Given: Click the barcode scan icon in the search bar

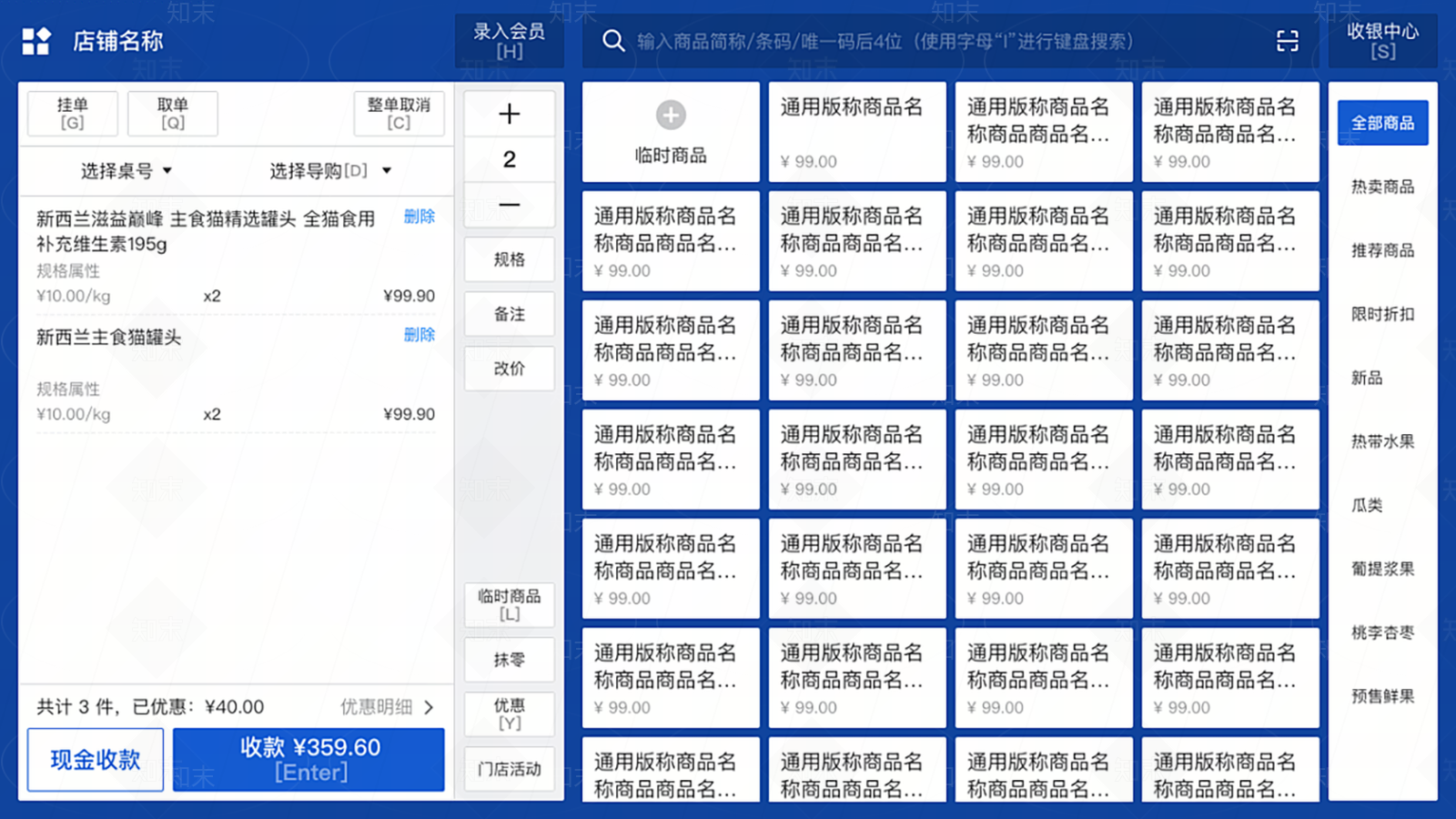Looking at the screenshot, I should pyautogui.click(x=1287, y=41).
